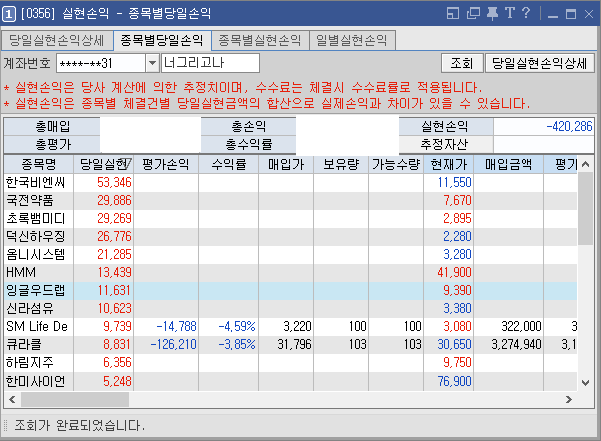Select the 한미사이언 row
This screenshot has height=441, width=601.
290,381
